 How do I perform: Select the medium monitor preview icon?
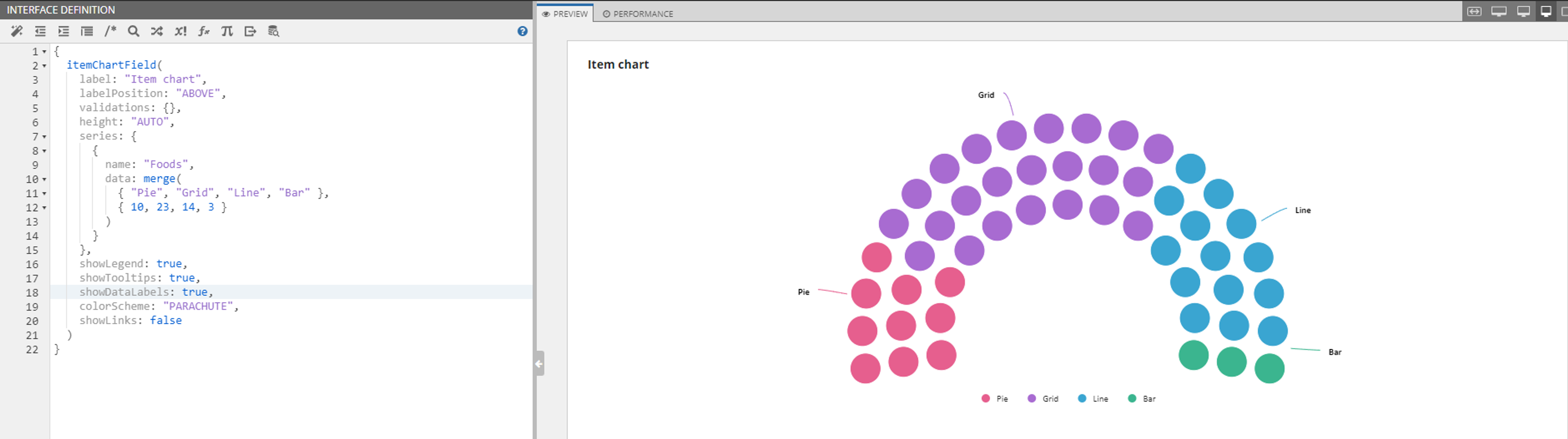(x=1523, y=11)
